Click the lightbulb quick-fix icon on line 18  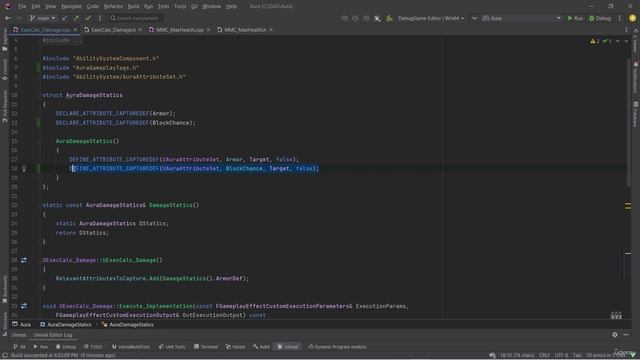click(x=24, y=168)
